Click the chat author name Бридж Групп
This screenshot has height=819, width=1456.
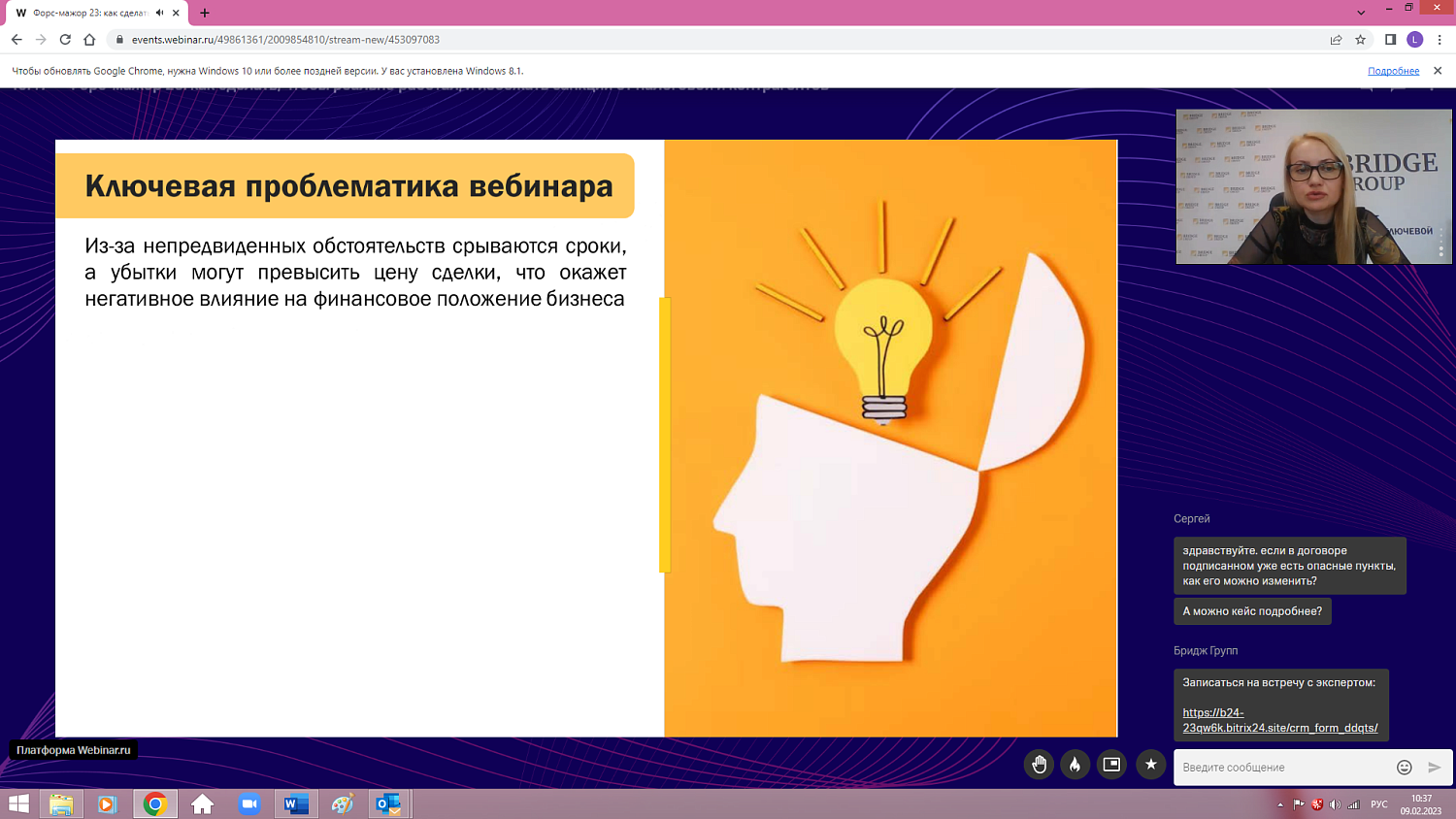click(x=1206, y=651)
